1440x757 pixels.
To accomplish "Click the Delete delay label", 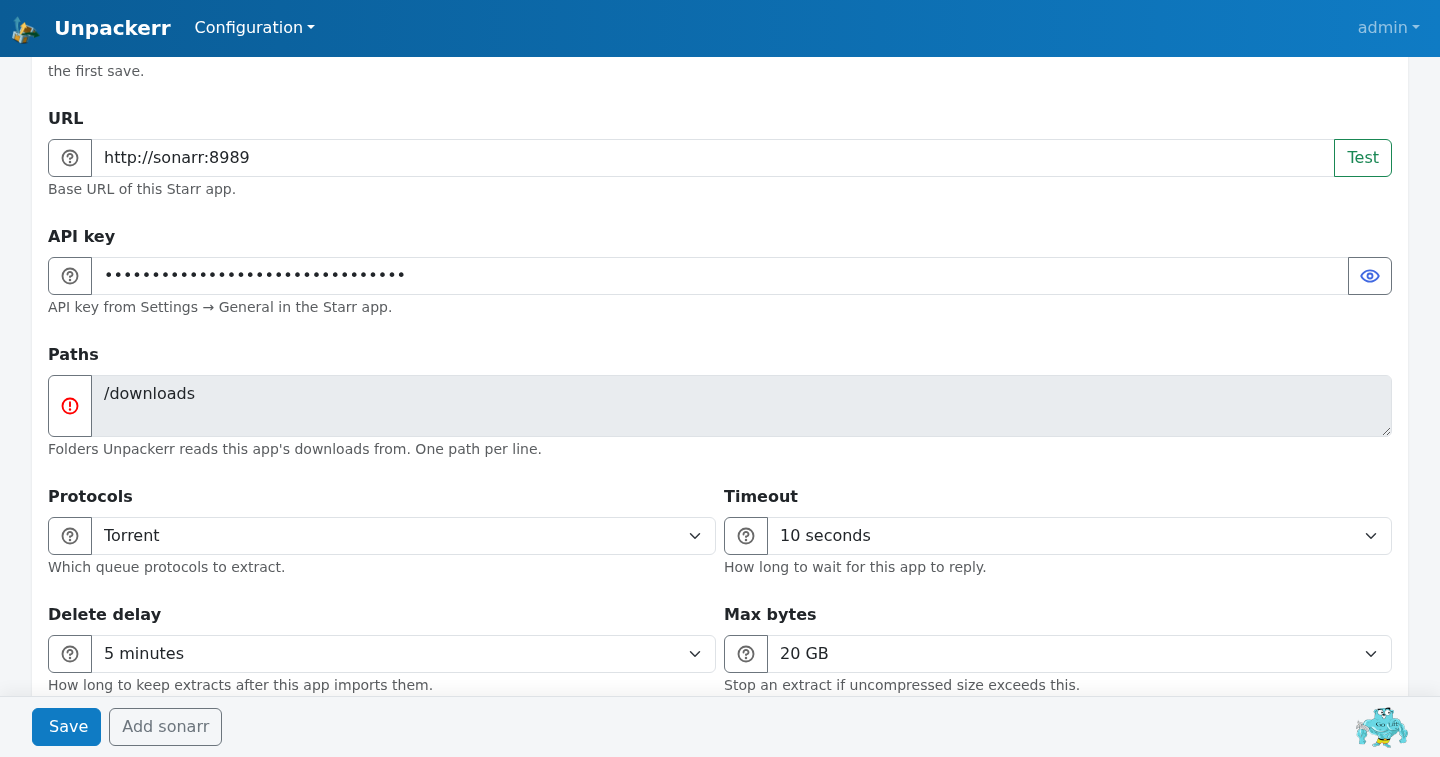I will pos(104,614).
